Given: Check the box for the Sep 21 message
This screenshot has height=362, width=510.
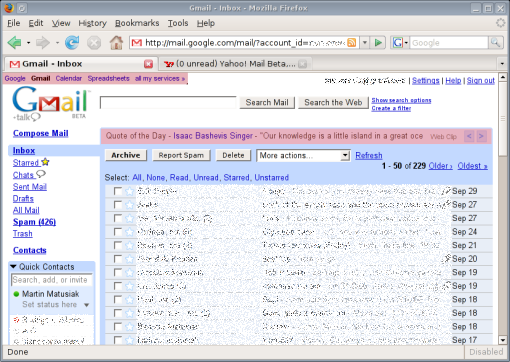Looking at the screenshot, I should (117, 246).
